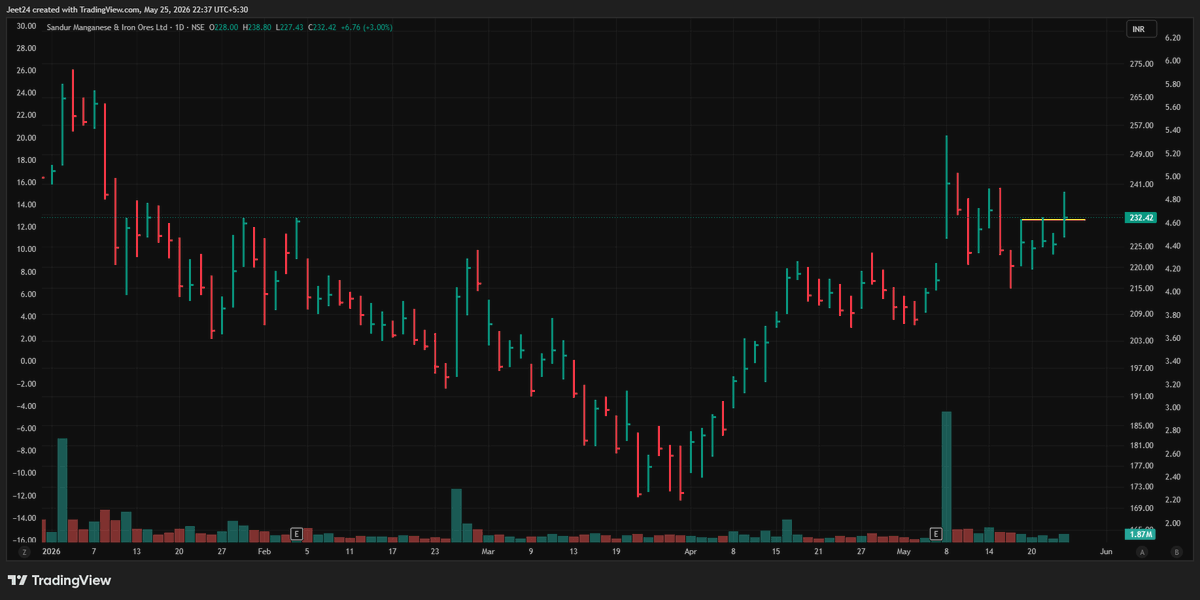The image size is (1200, 600).
Task: Click the low value L227.43
Action: [x=290, y=27]
